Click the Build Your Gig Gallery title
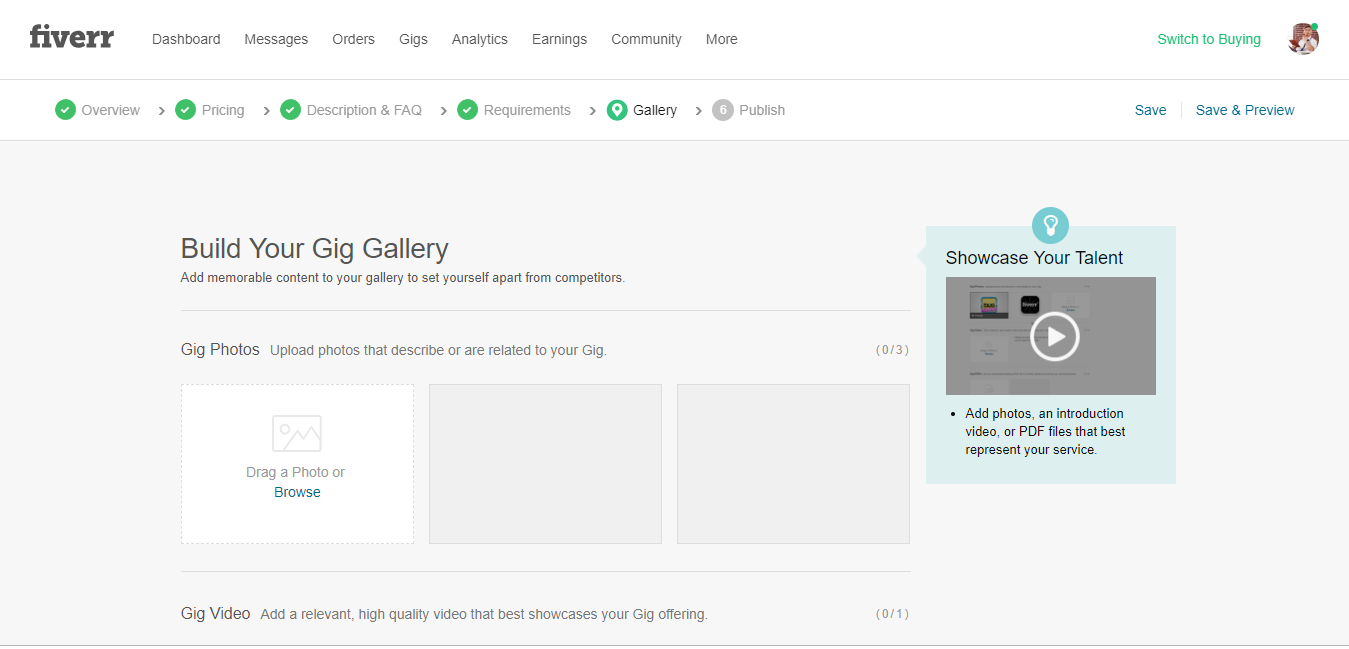This screenshot has height=649, width=1349. click(314, 248)
